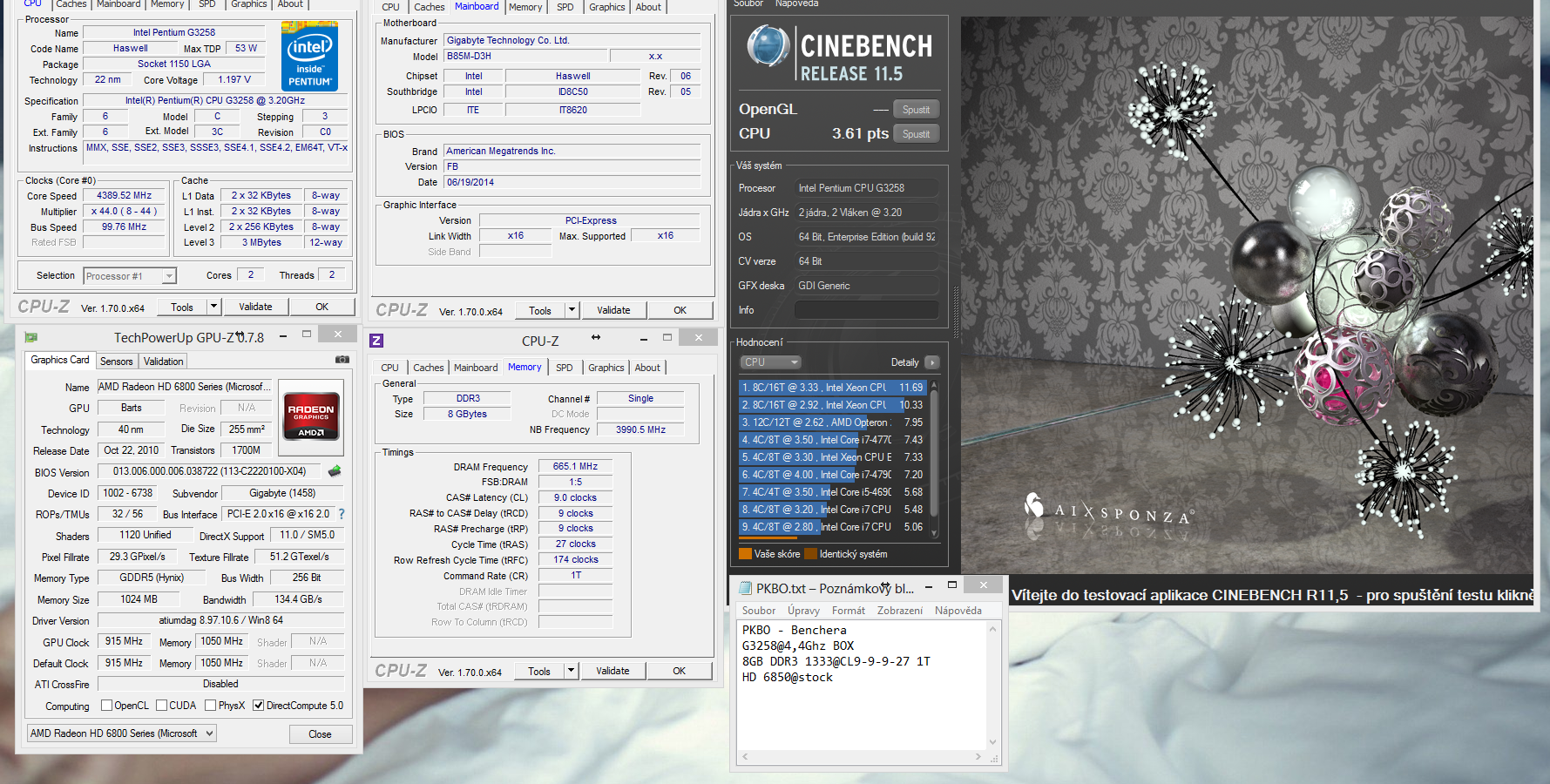Click the Intel inside Pentium logo

pyautogui.click(x=309, y=57)
